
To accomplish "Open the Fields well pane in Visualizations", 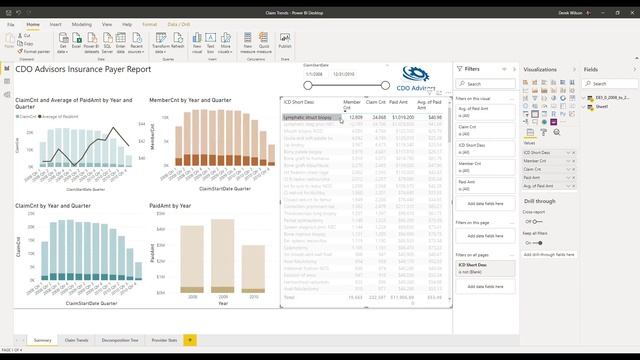I will pos(530,132).
